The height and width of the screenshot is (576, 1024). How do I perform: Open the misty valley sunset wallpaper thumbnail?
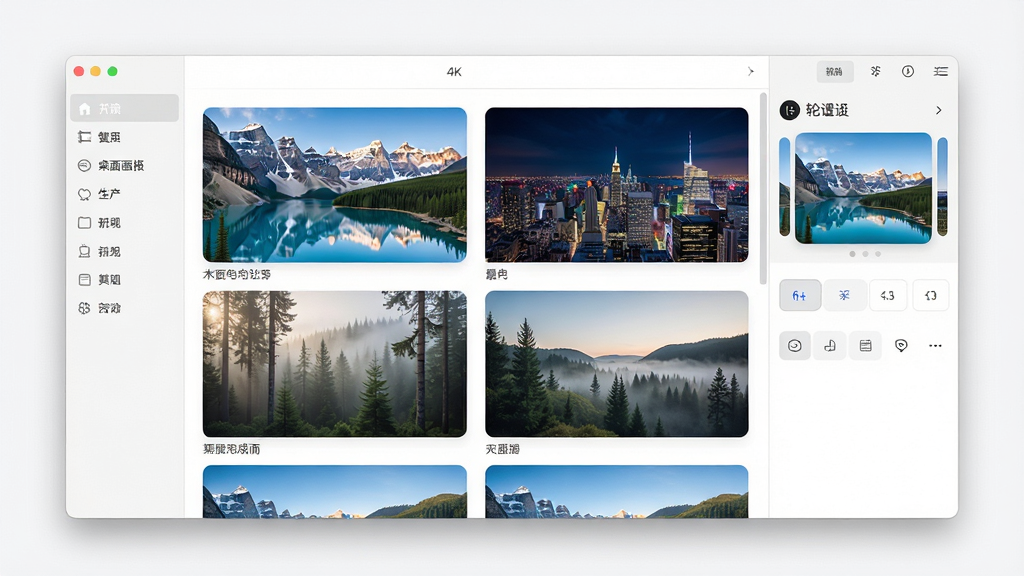click(x=616, y=364)
